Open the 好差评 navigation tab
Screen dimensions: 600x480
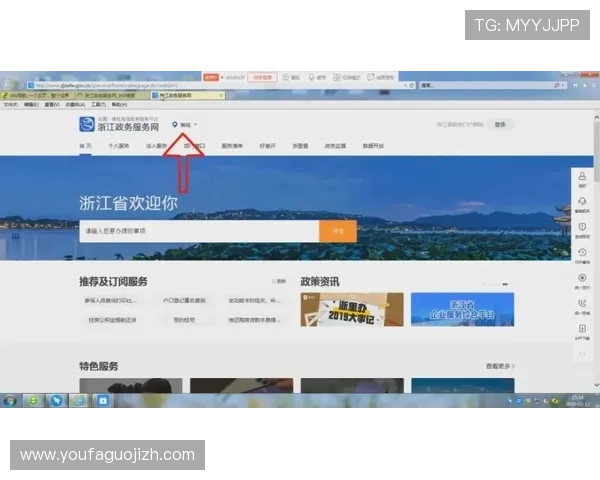coord(267,146)
